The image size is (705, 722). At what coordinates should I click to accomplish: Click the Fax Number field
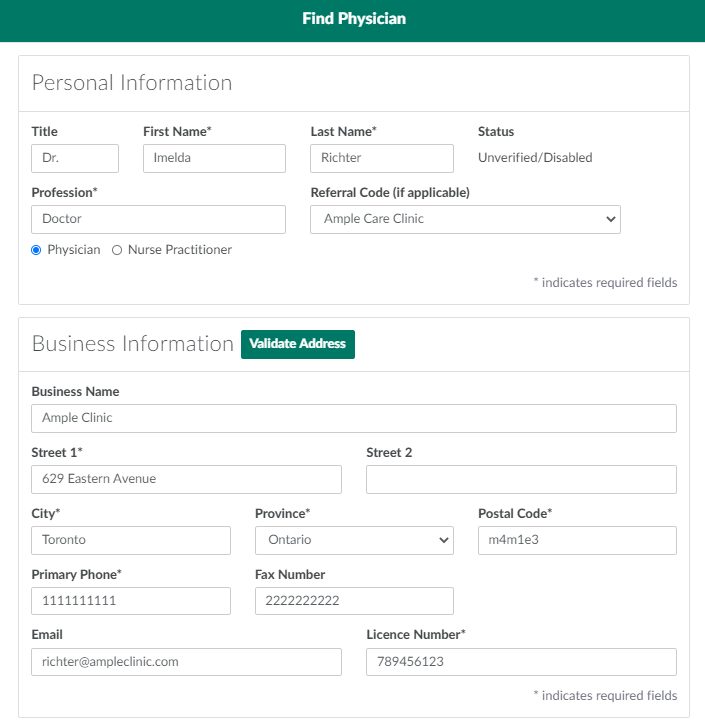(354, 601)
